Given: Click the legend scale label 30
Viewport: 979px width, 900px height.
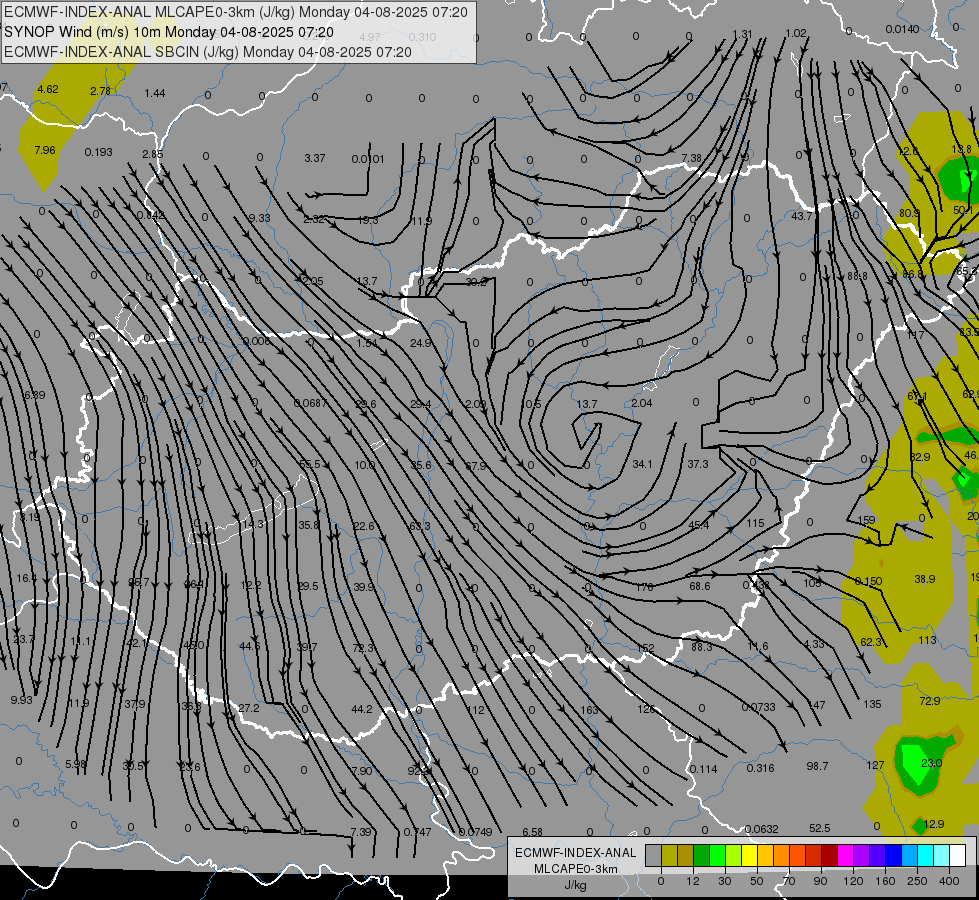Looking at the screenshot, I should click(724, 881).
